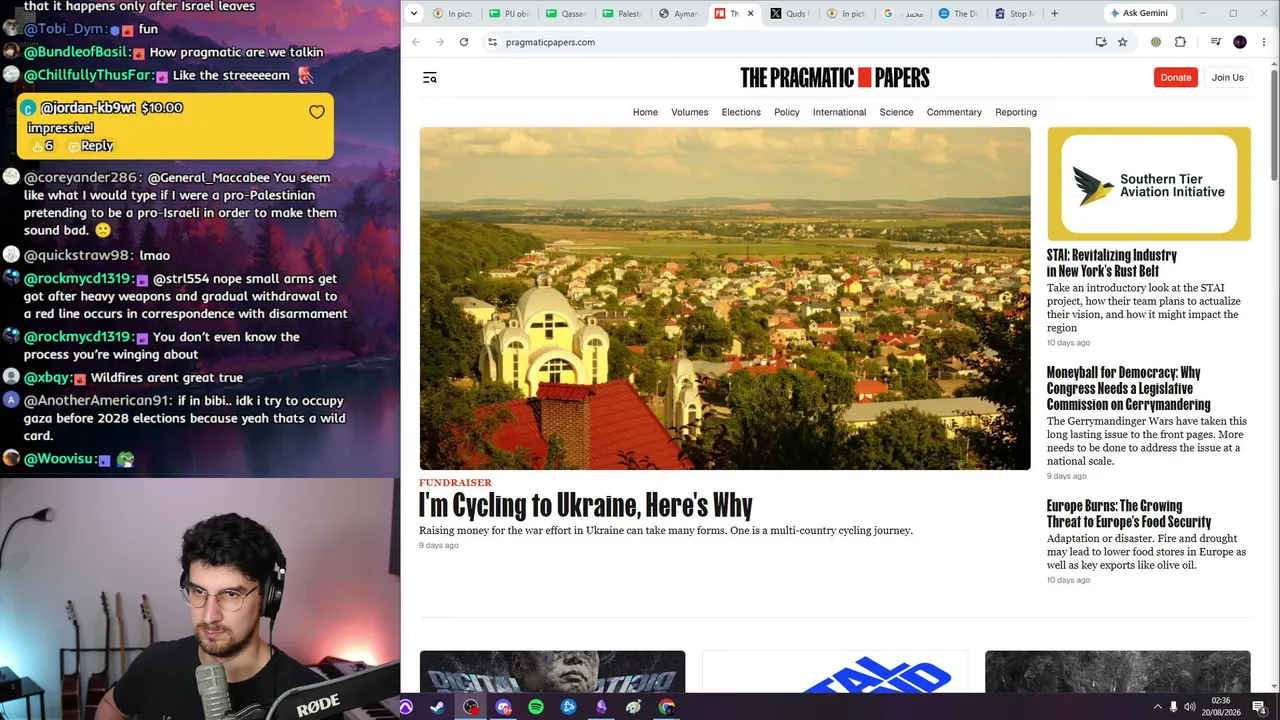Click the Southern Tier Aviation Initiative thumbnail

pyautogui.click(x=1149, y=184)
